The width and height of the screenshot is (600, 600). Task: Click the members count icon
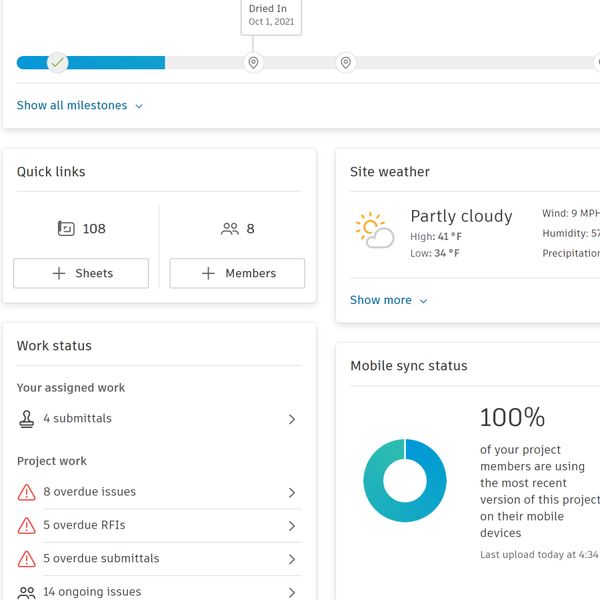(230, 229)
